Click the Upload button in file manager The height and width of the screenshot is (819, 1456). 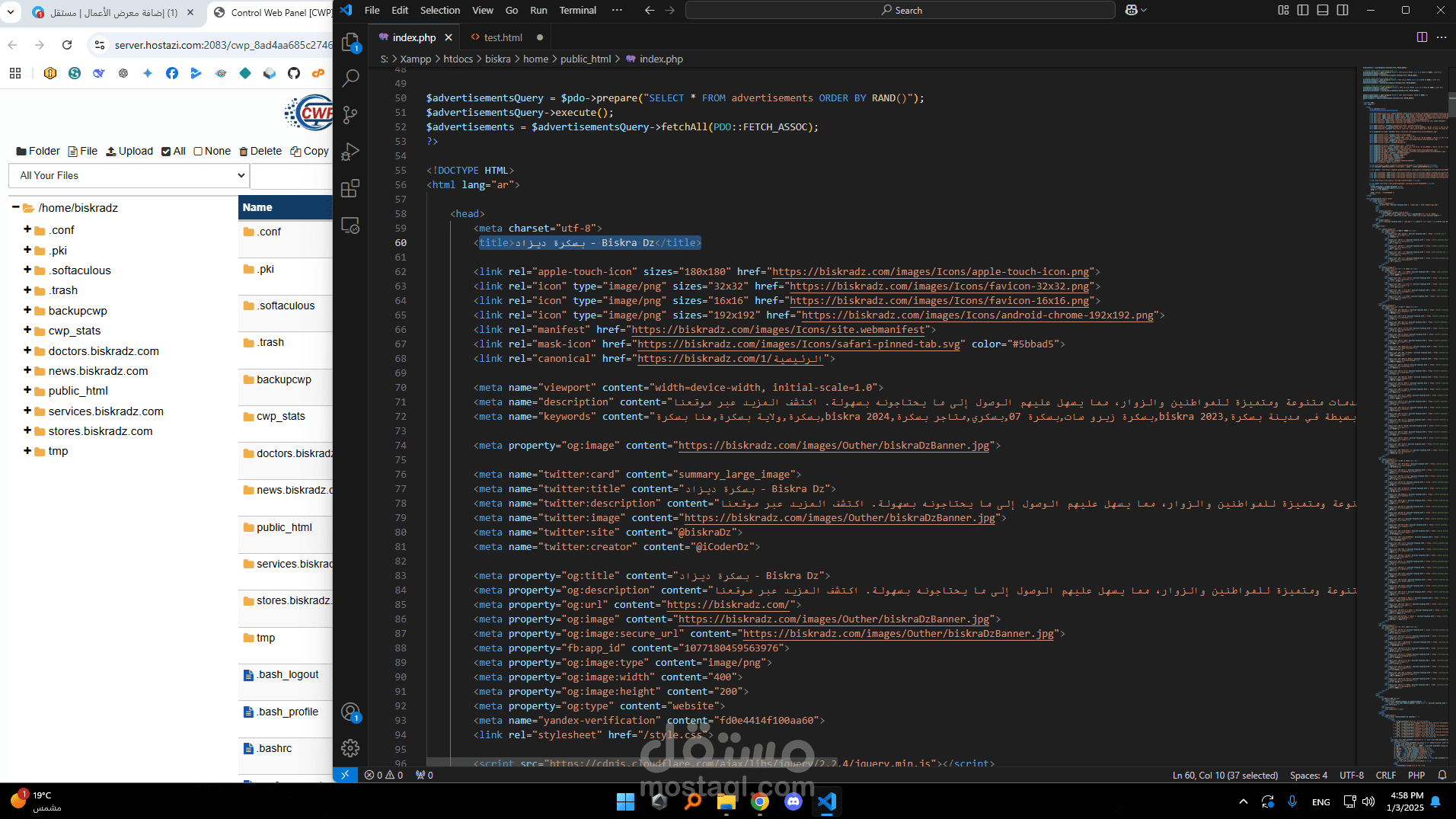[x=129, y=152]
